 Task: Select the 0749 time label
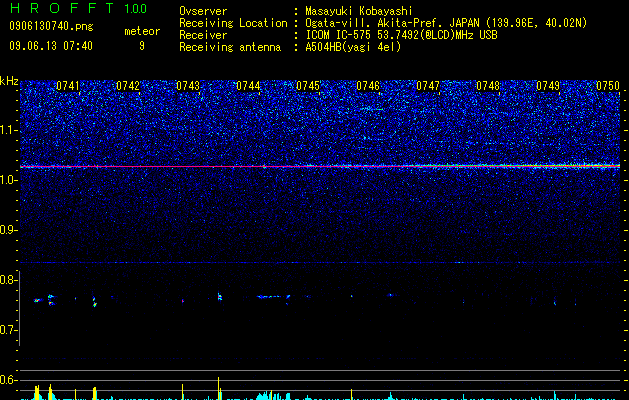548,86
